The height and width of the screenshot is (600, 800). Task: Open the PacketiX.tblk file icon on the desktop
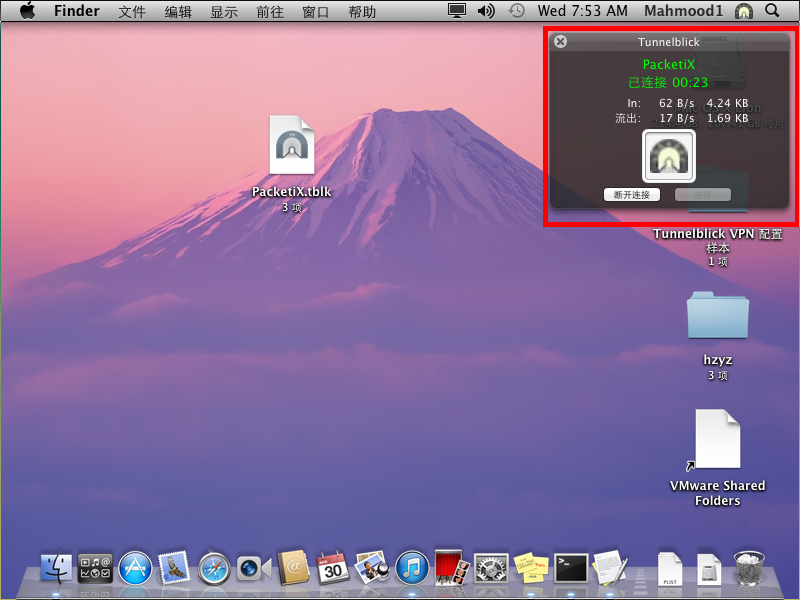coord(292,145)
